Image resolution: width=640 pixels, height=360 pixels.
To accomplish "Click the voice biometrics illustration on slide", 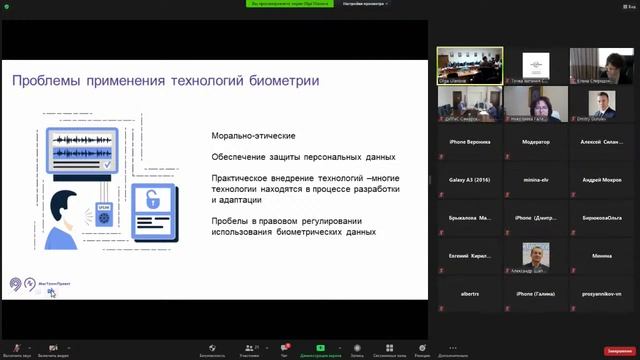I will click(x=107, y=182).
